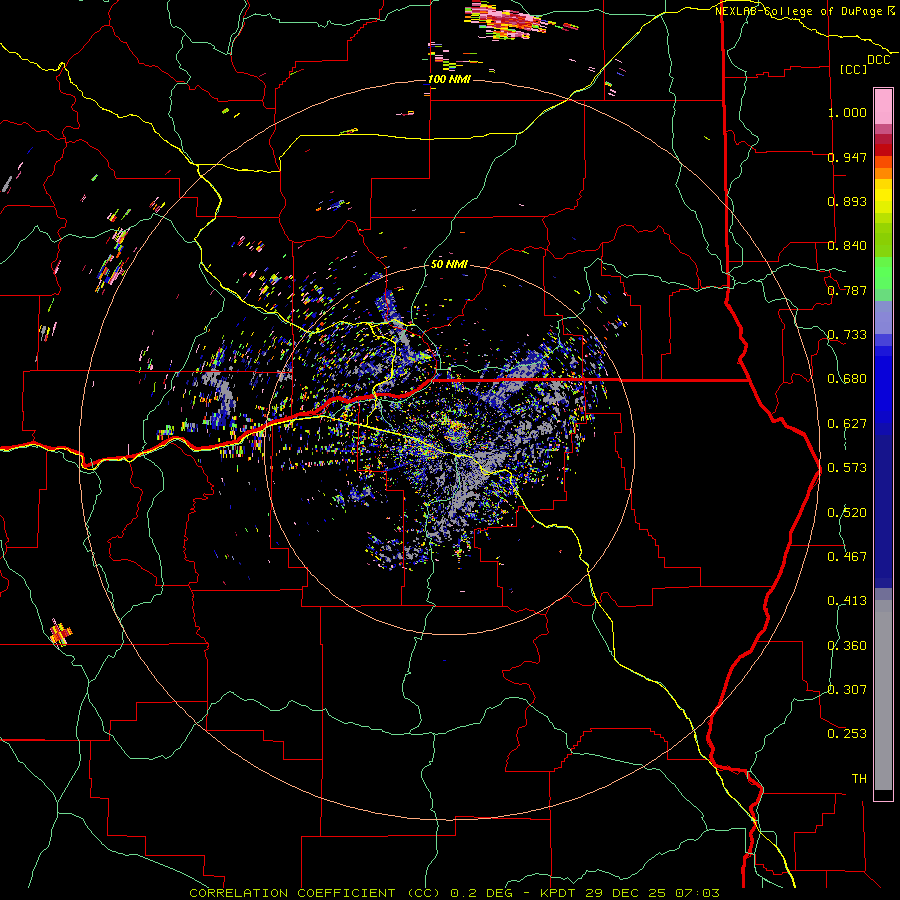
Task: Click the 50 NMI range ring label
Action: (x=449, y=265)
